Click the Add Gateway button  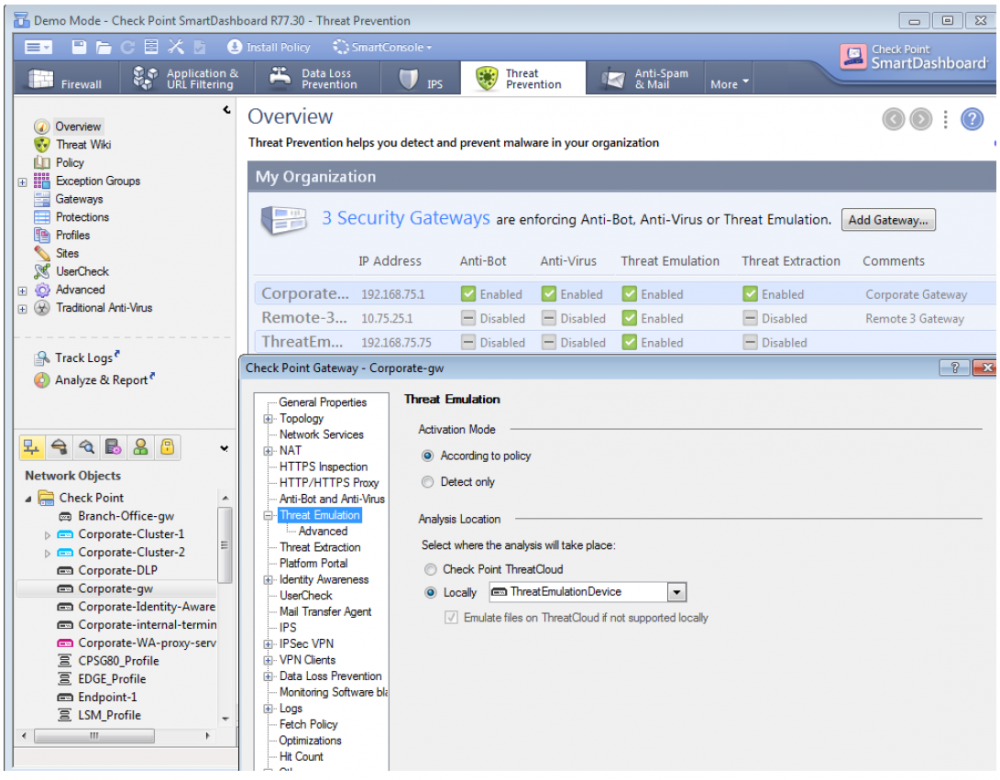[888, 220]
